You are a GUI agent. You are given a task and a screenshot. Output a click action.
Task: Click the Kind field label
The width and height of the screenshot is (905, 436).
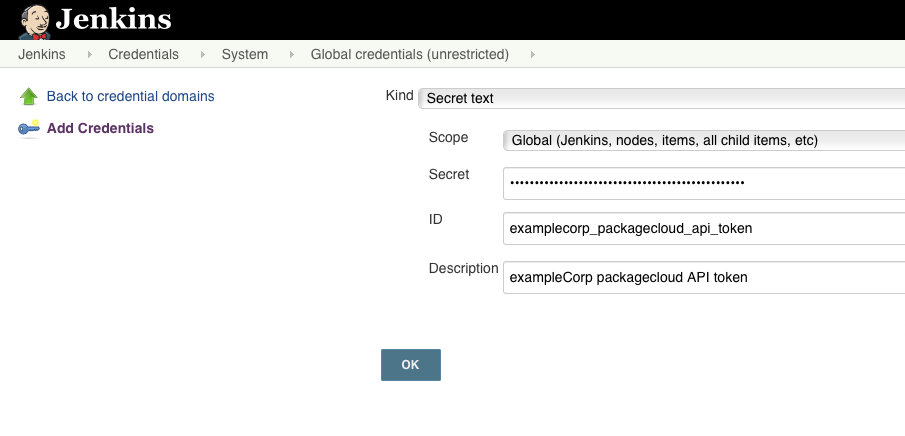399,96
